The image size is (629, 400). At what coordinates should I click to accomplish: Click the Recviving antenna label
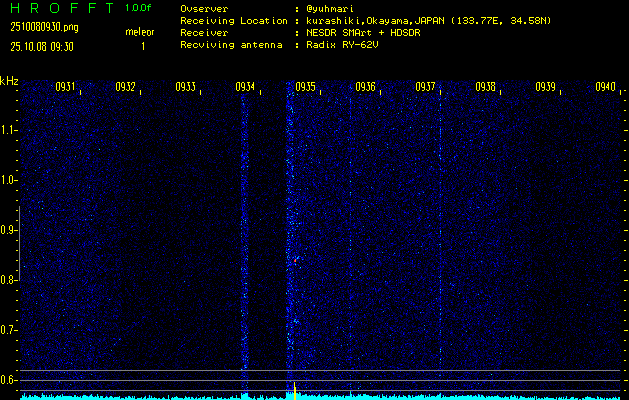point(231,45)
